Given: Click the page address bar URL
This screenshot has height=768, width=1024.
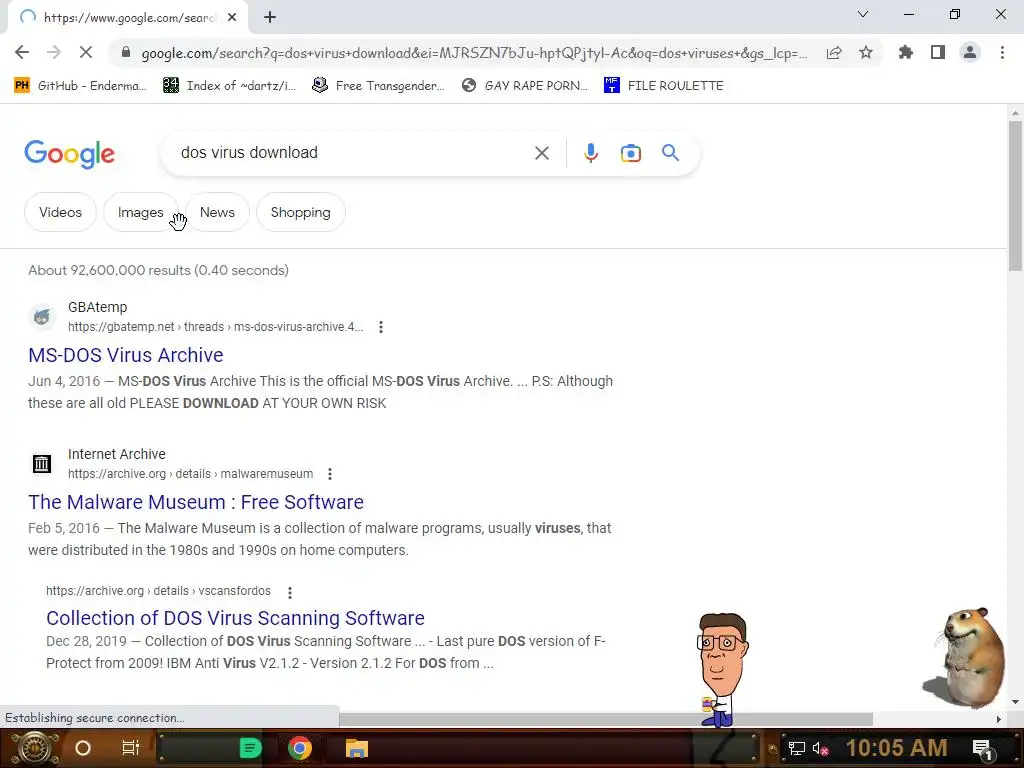Looking at the screenshot, I should (474, 53).
